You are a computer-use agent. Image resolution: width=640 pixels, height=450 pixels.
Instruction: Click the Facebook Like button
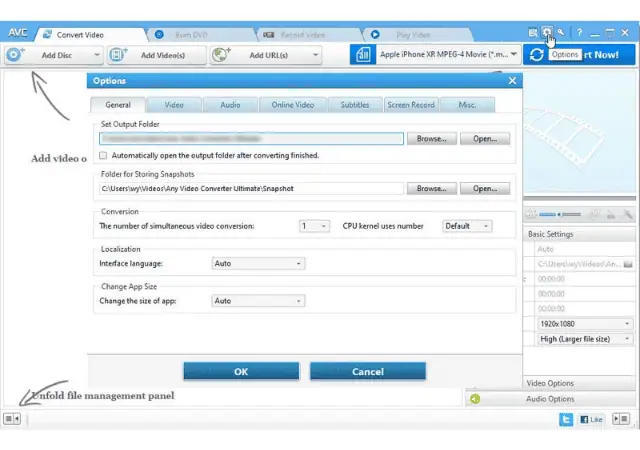(591, 419)
